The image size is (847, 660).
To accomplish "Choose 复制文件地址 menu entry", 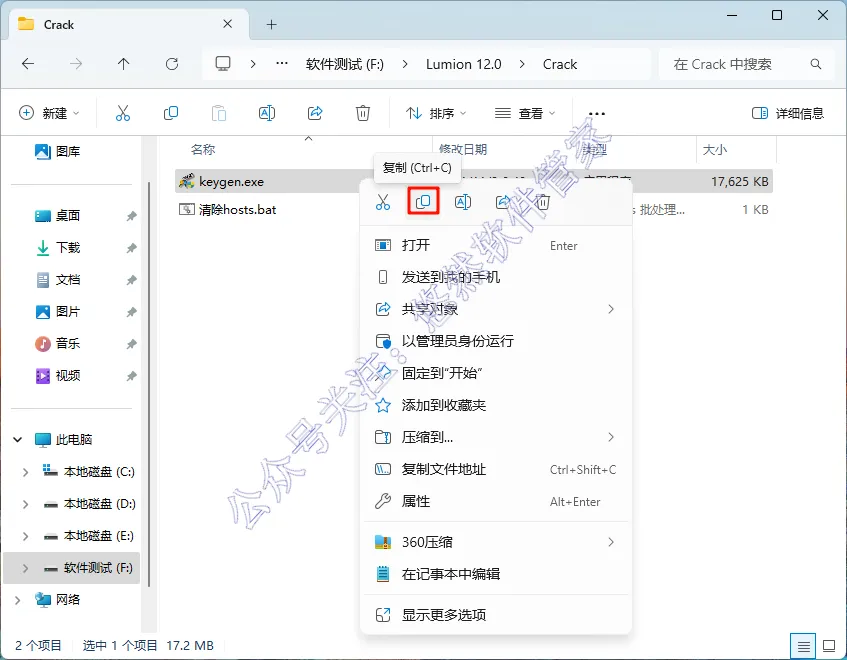I will tap(495, 469).
